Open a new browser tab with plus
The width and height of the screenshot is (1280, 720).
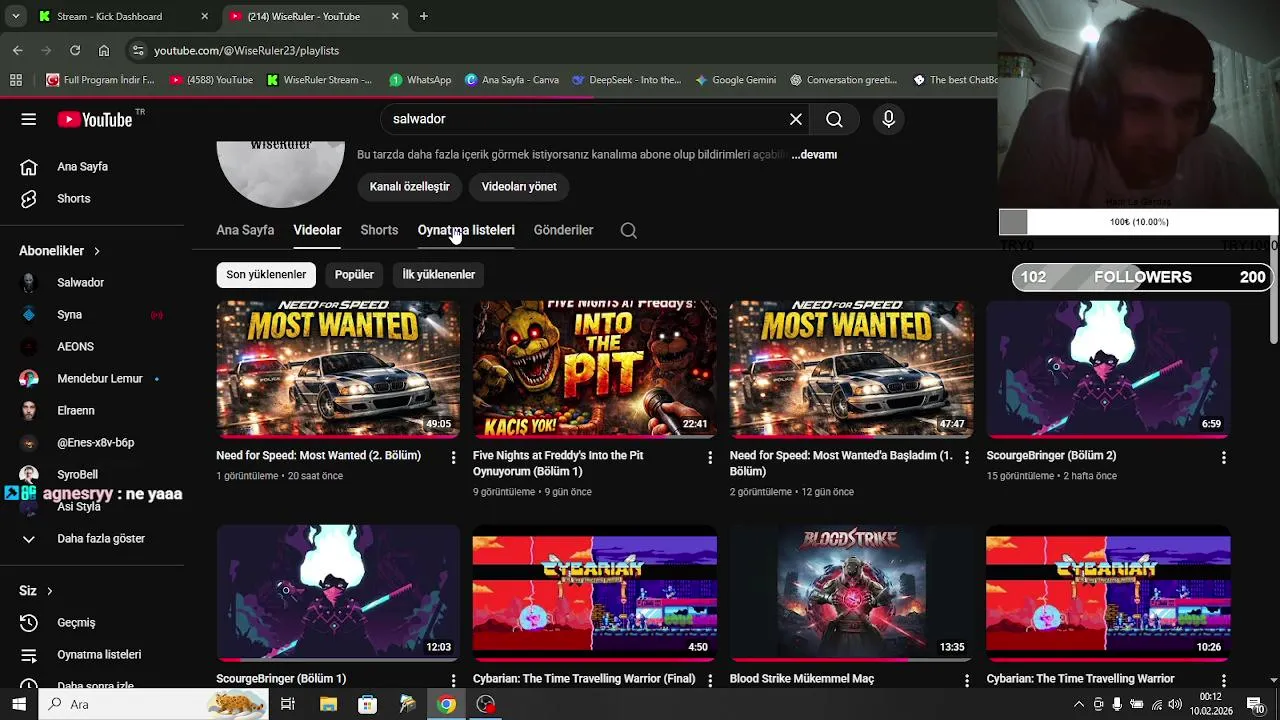[424, 16]
